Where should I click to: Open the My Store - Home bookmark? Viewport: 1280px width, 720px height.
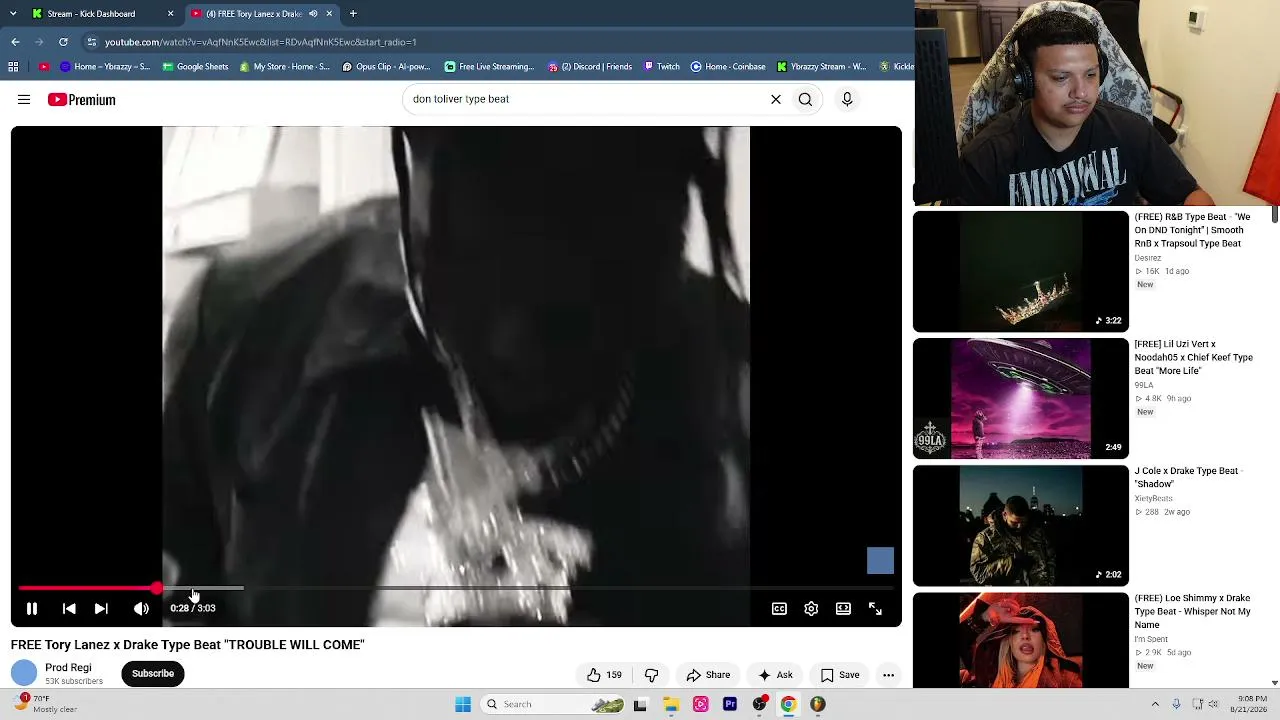click(x=285, y=67)
